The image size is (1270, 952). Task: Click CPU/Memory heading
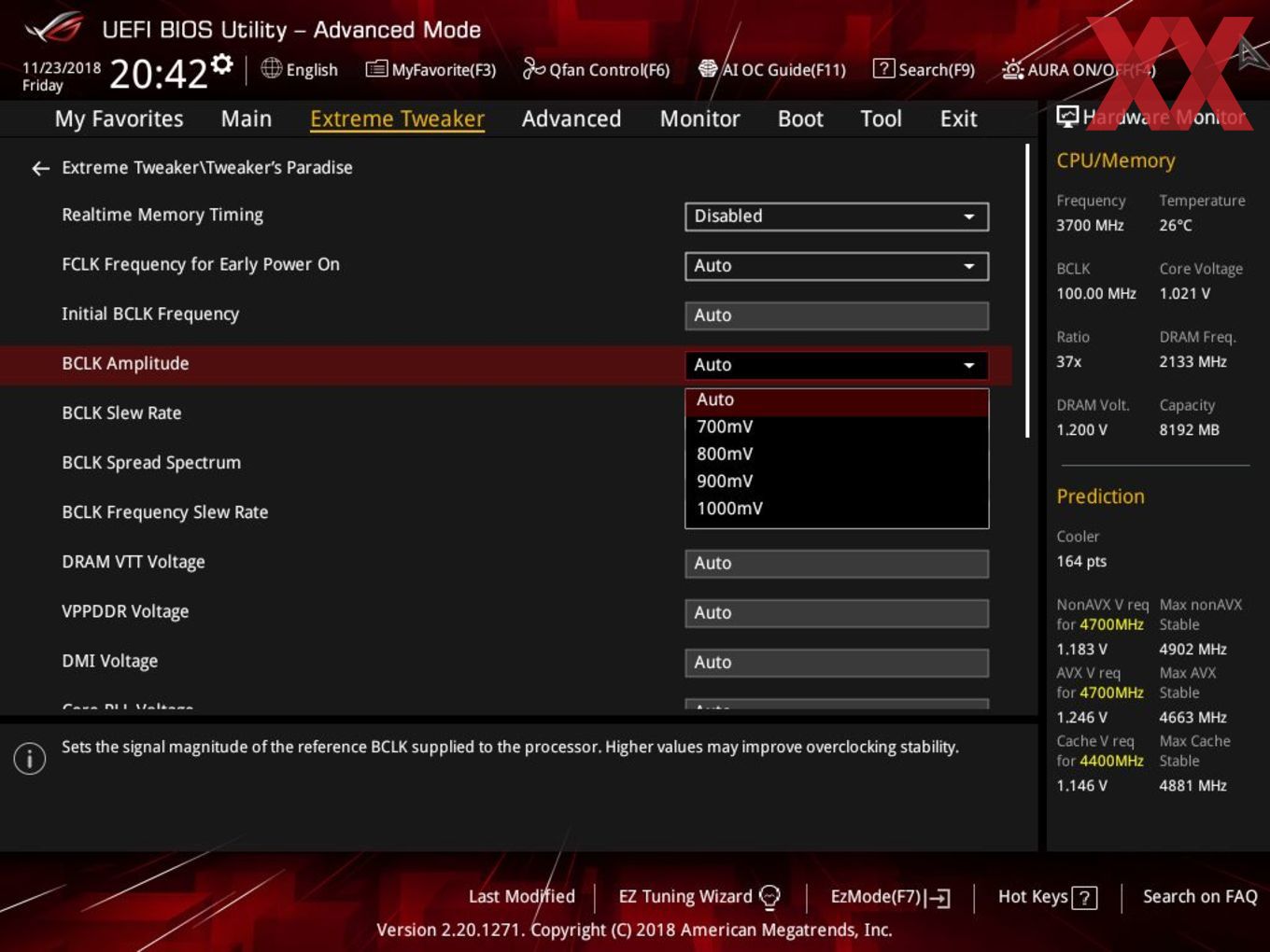point(1115,161)
